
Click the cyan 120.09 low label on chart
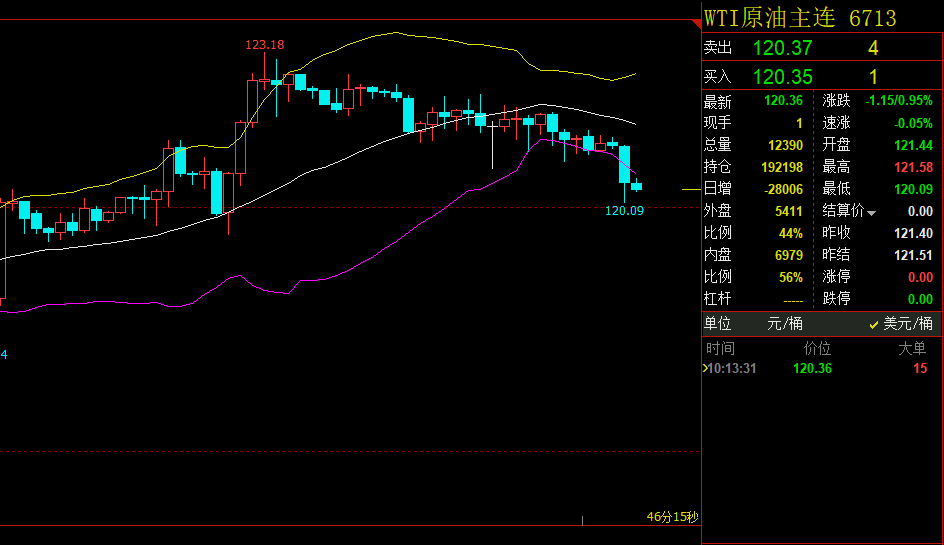624,211
